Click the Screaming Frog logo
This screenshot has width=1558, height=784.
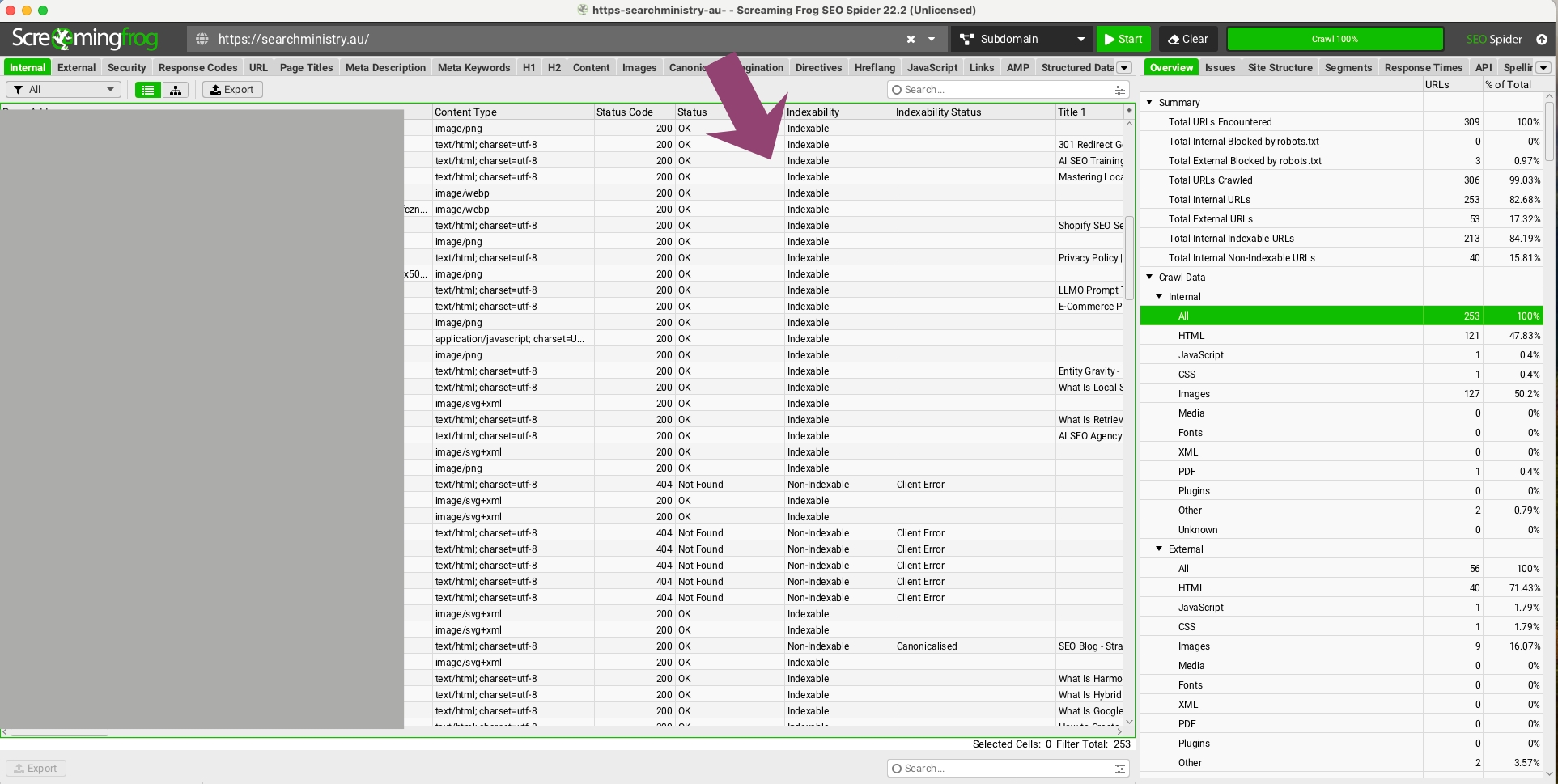(84, 38)
